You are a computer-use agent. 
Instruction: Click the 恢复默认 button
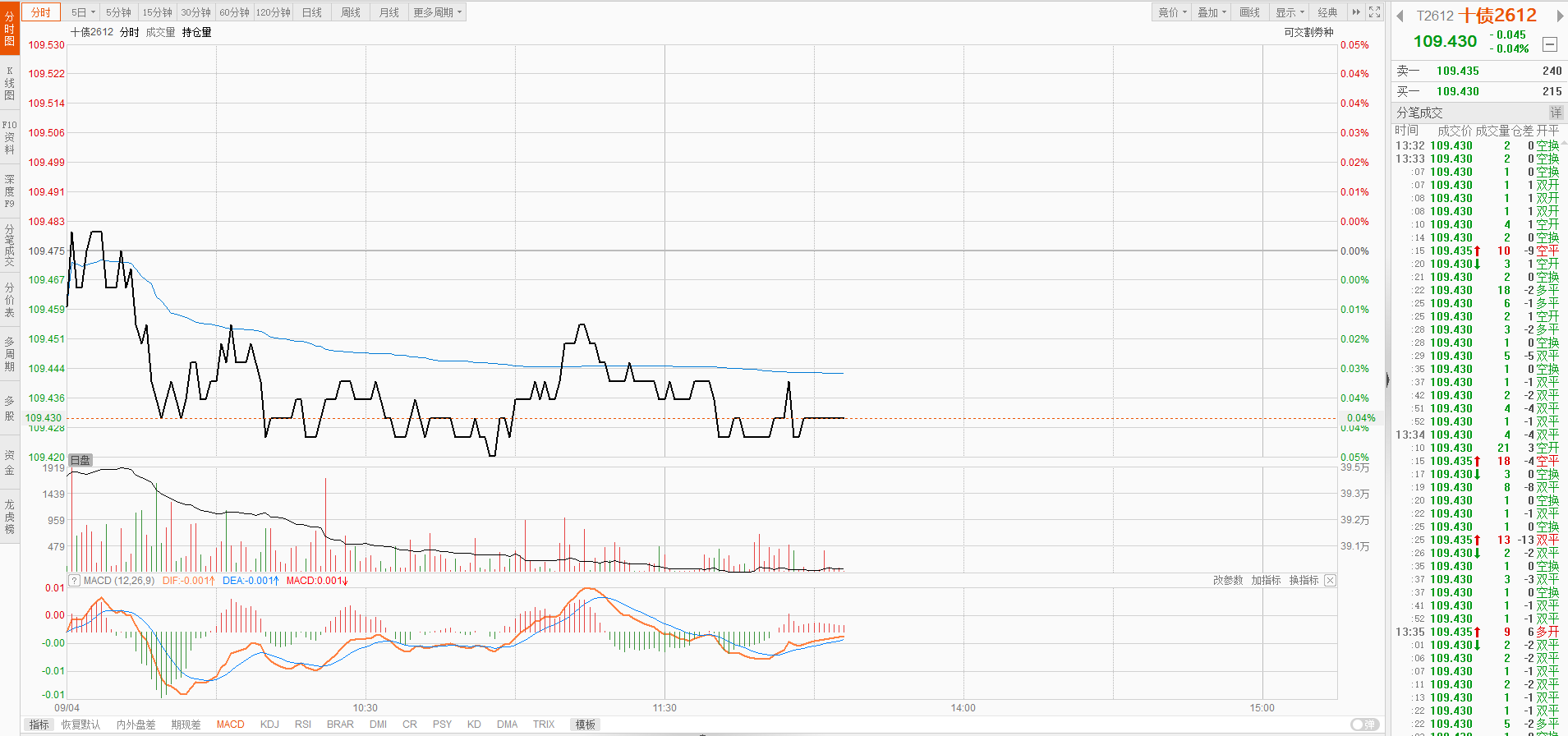pos(80,724)
